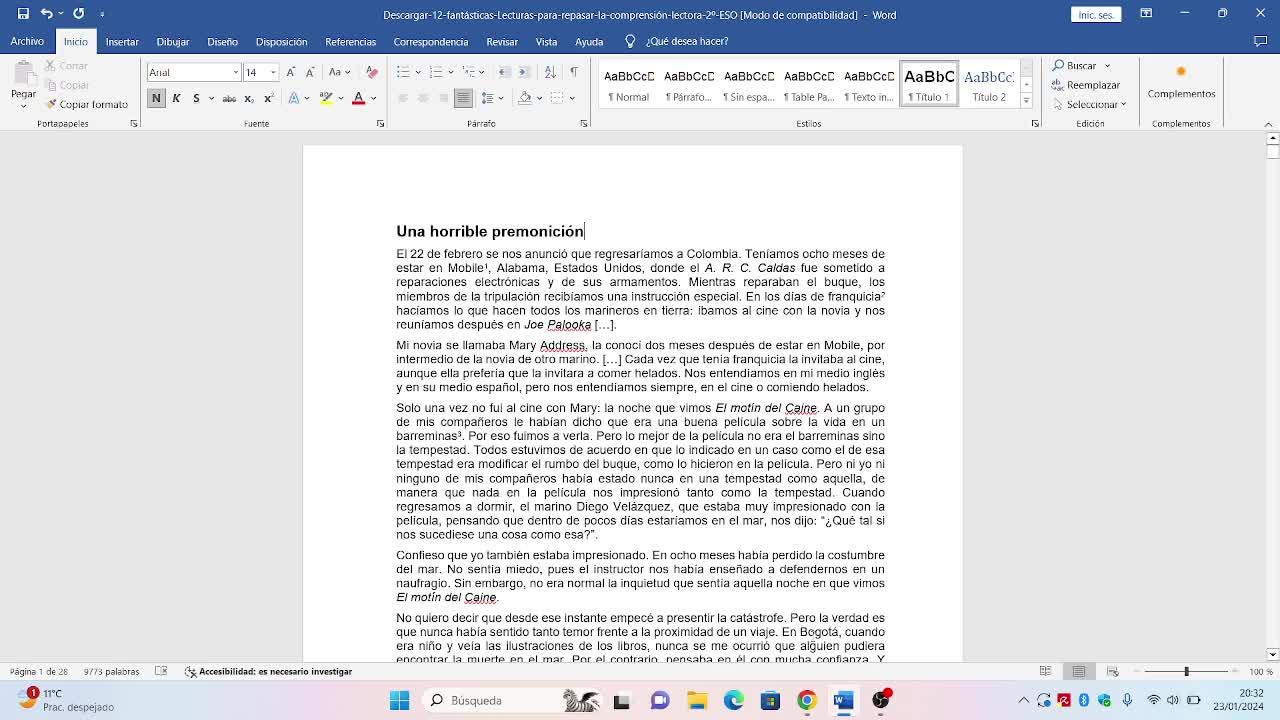Decrease font size with the shrink-font icon
Viewport: 1280px width, 720px height.
[x=310, y=72]
